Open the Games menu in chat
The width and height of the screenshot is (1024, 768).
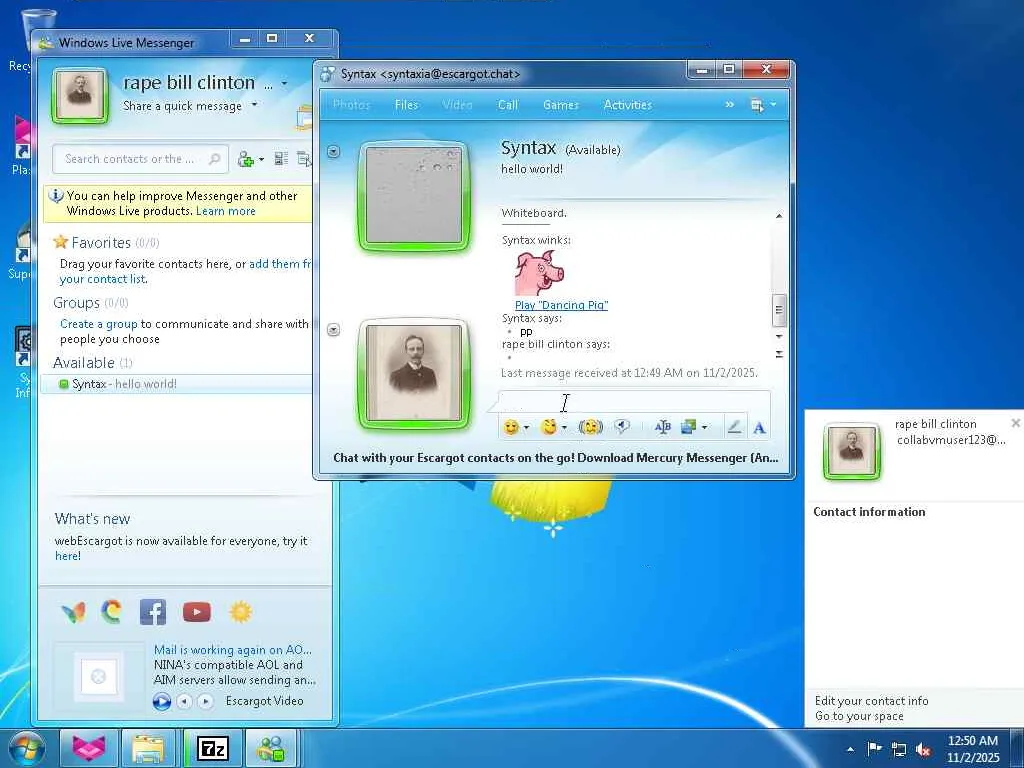(x=560, y=104)
